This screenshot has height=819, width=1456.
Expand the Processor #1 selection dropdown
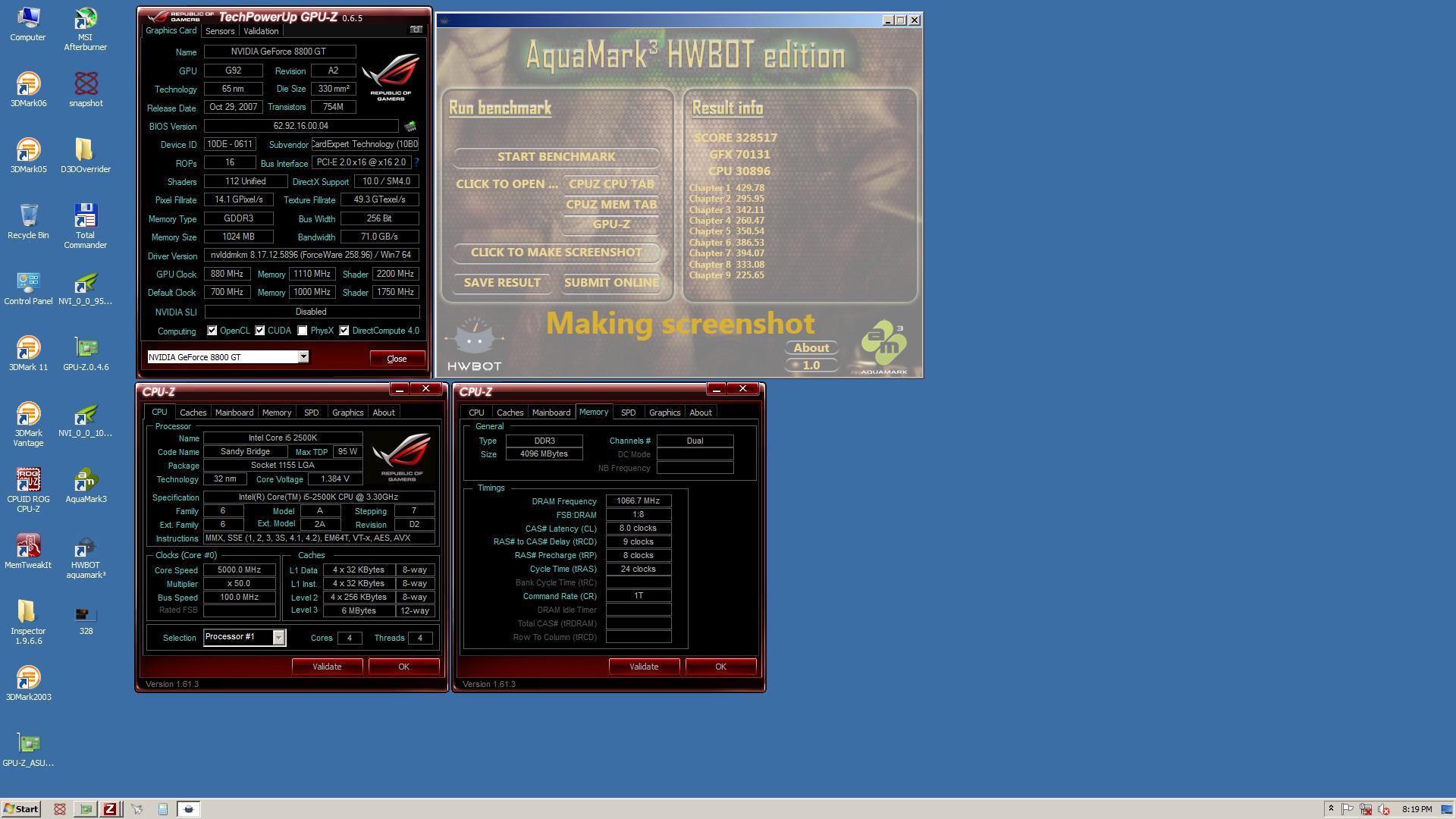278,637
